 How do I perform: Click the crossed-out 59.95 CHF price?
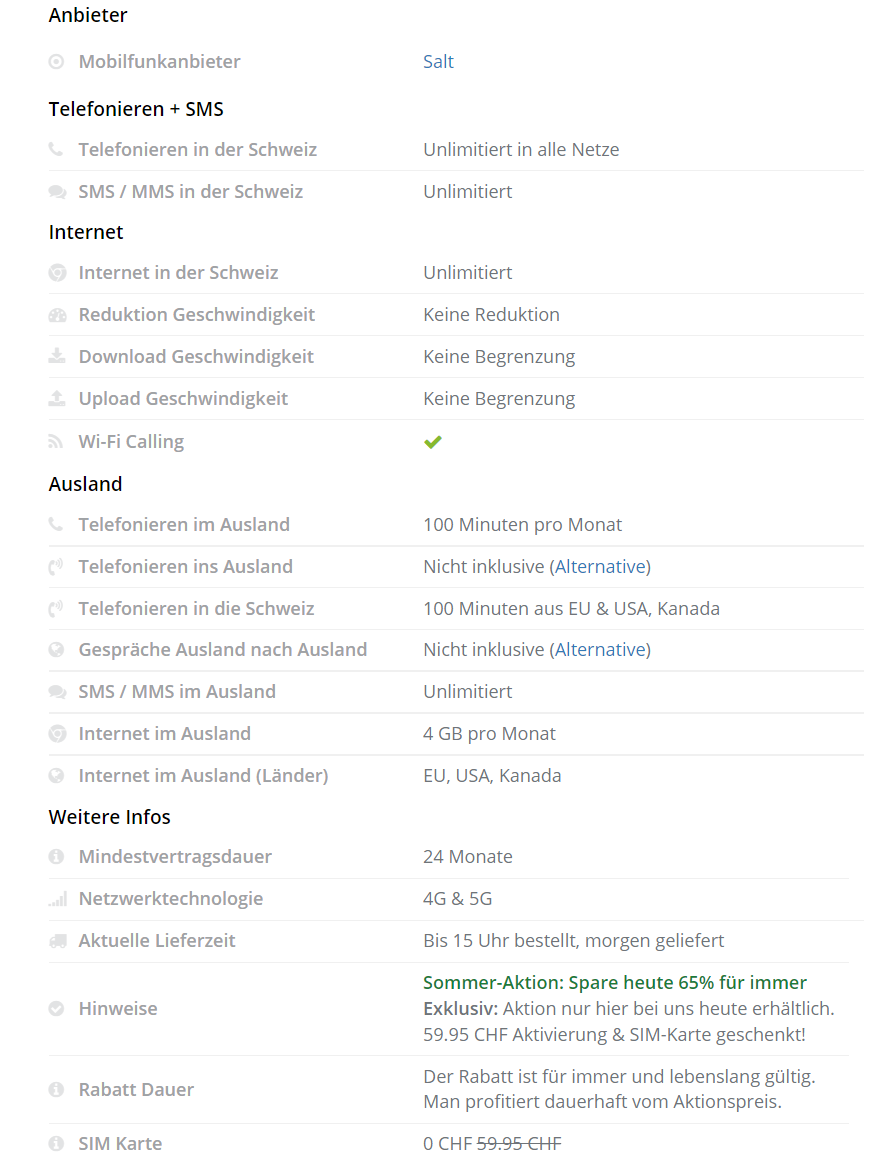[518, 1144]
